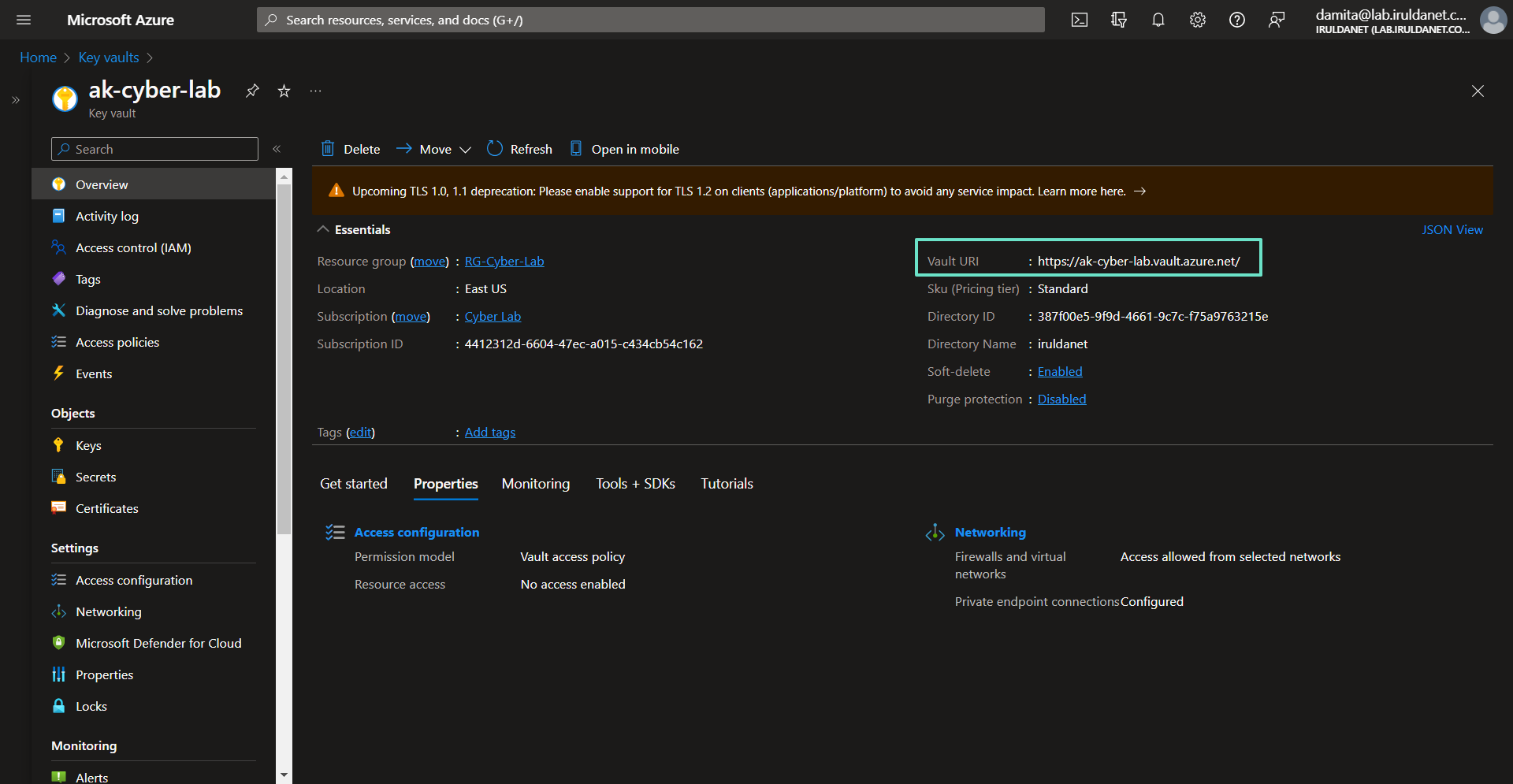The image size is (1513, 784).
Task: Select the Properties tab
Action: (446, 484)
